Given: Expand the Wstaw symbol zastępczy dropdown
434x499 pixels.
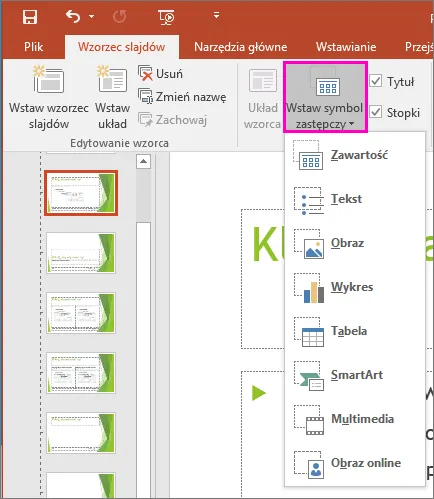Looking at the screenshot, I should click(325, 97).
